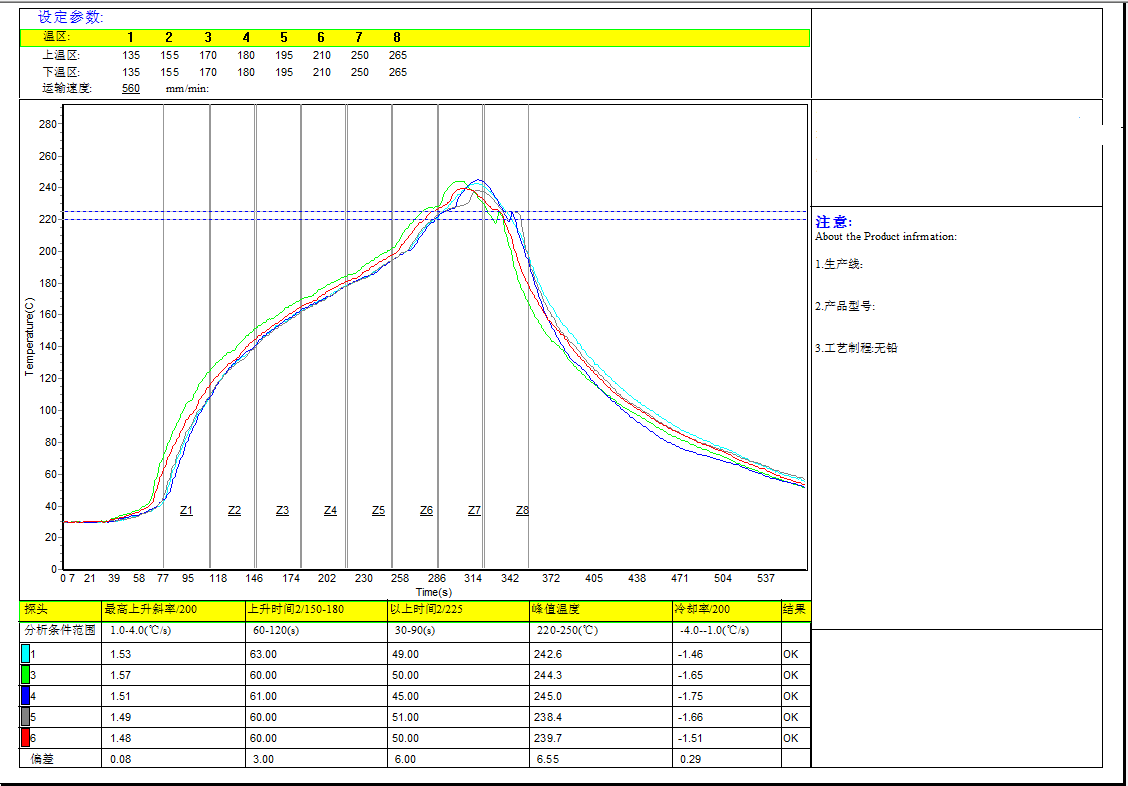Click the 设定参数 heading

(x=70, y=17)
